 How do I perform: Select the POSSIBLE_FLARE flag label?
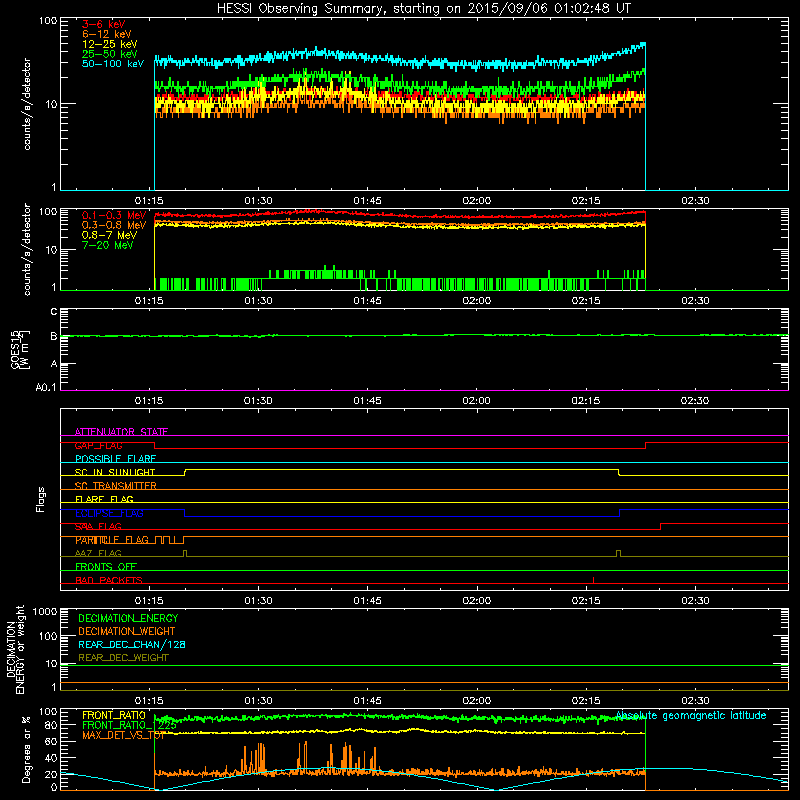pos(115,459)
